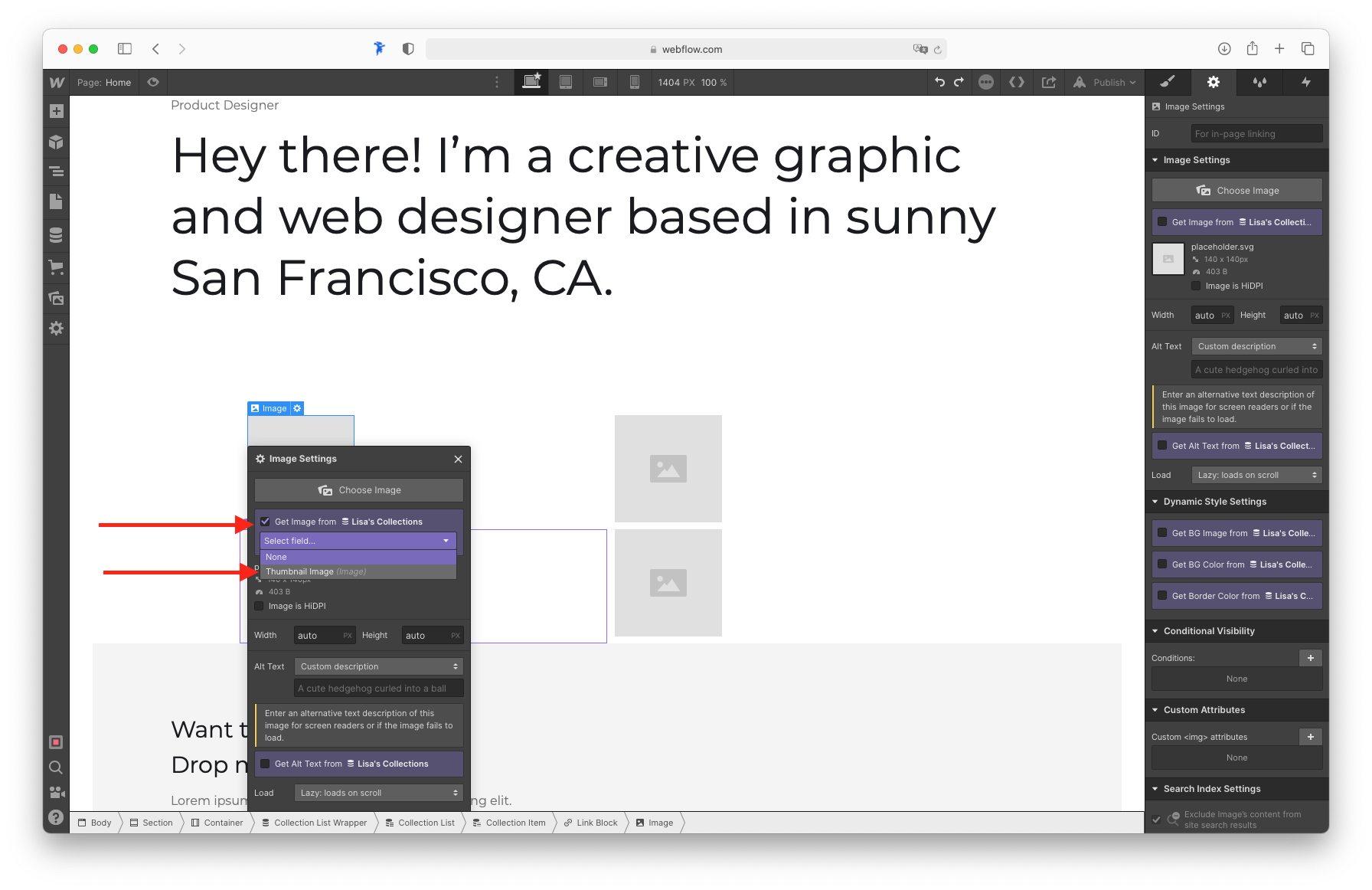The width and height of the screenshot is (1372, 890).
Task: Open the Add Elements panel
Action: [56, 110]
